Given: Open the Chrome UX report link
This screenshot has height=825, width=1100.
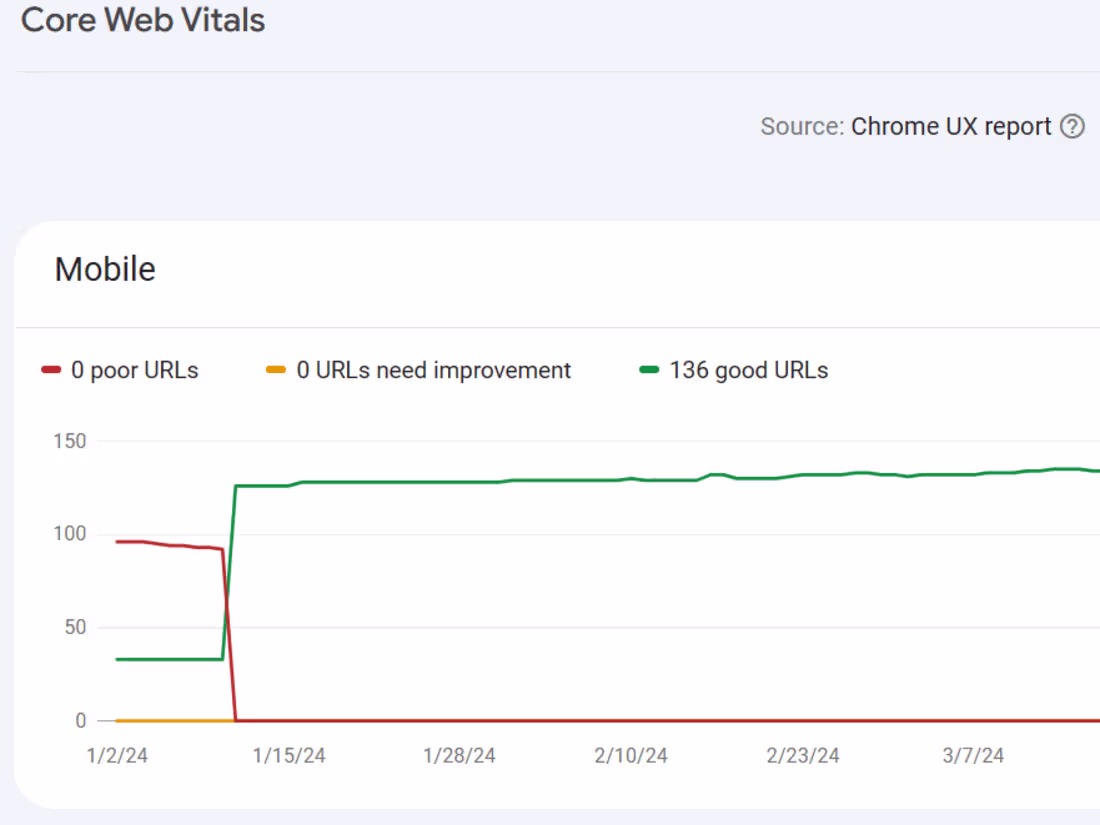Looking at the screenshot, I should pos(950,126).
